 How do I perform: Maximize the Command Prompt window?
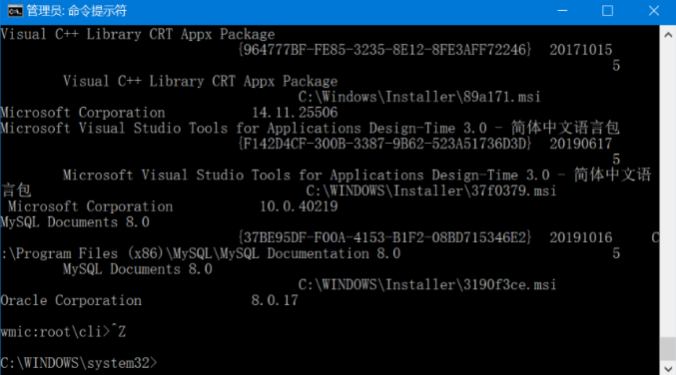607,11
